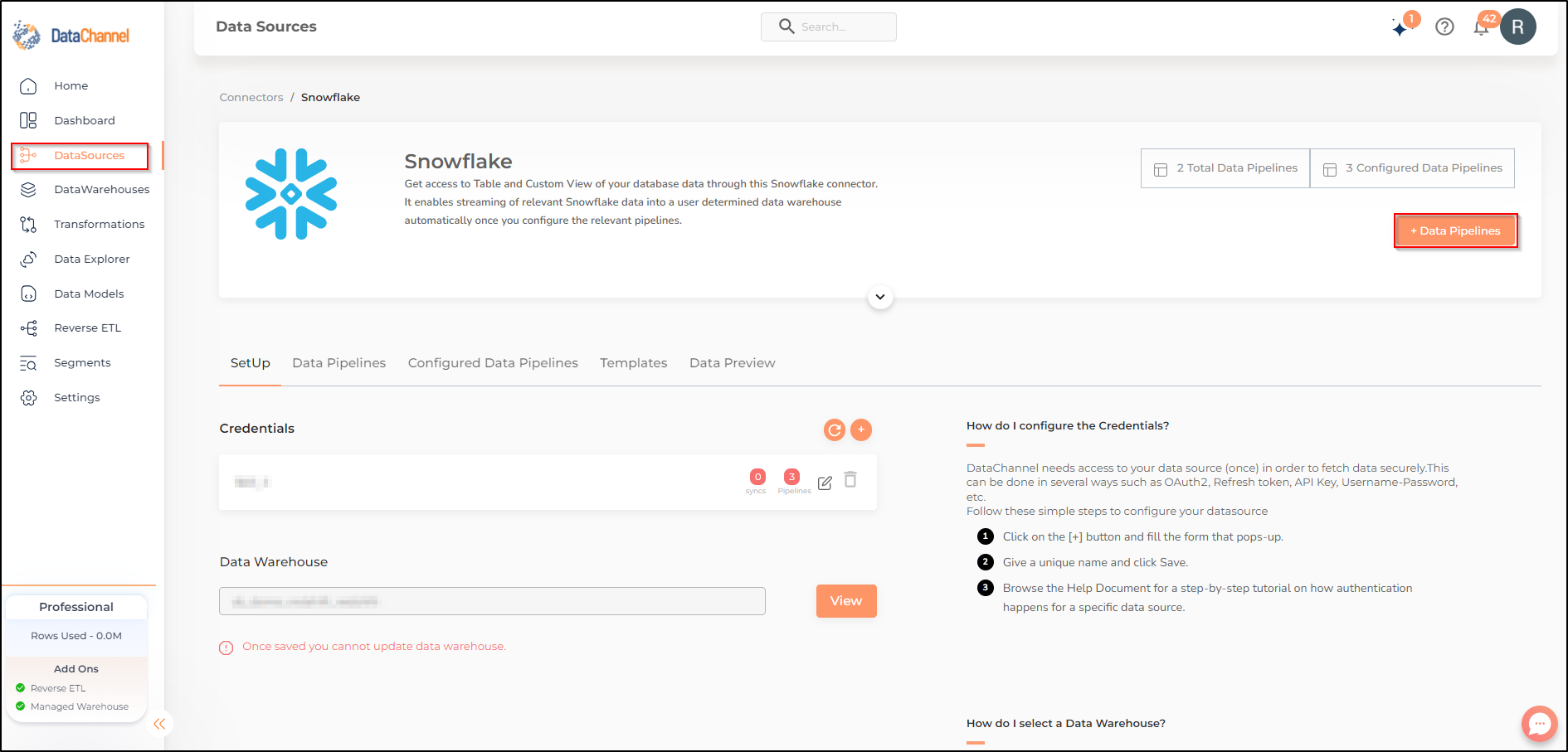Open the Dashboard icon in sidebar

[28, 121]
